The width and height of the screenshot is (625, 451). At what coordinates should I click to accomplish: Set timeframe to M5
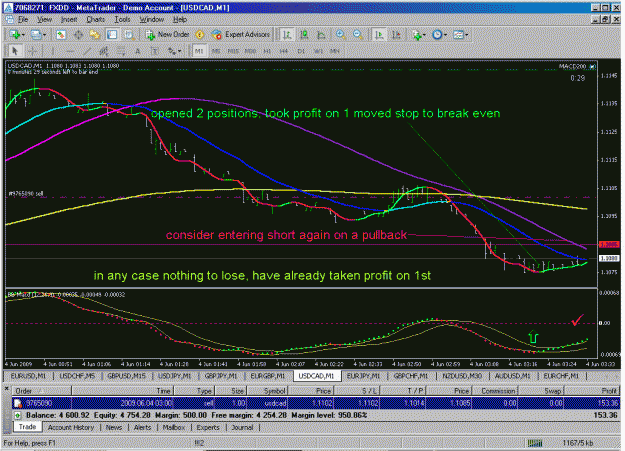[x=216, y=51]
